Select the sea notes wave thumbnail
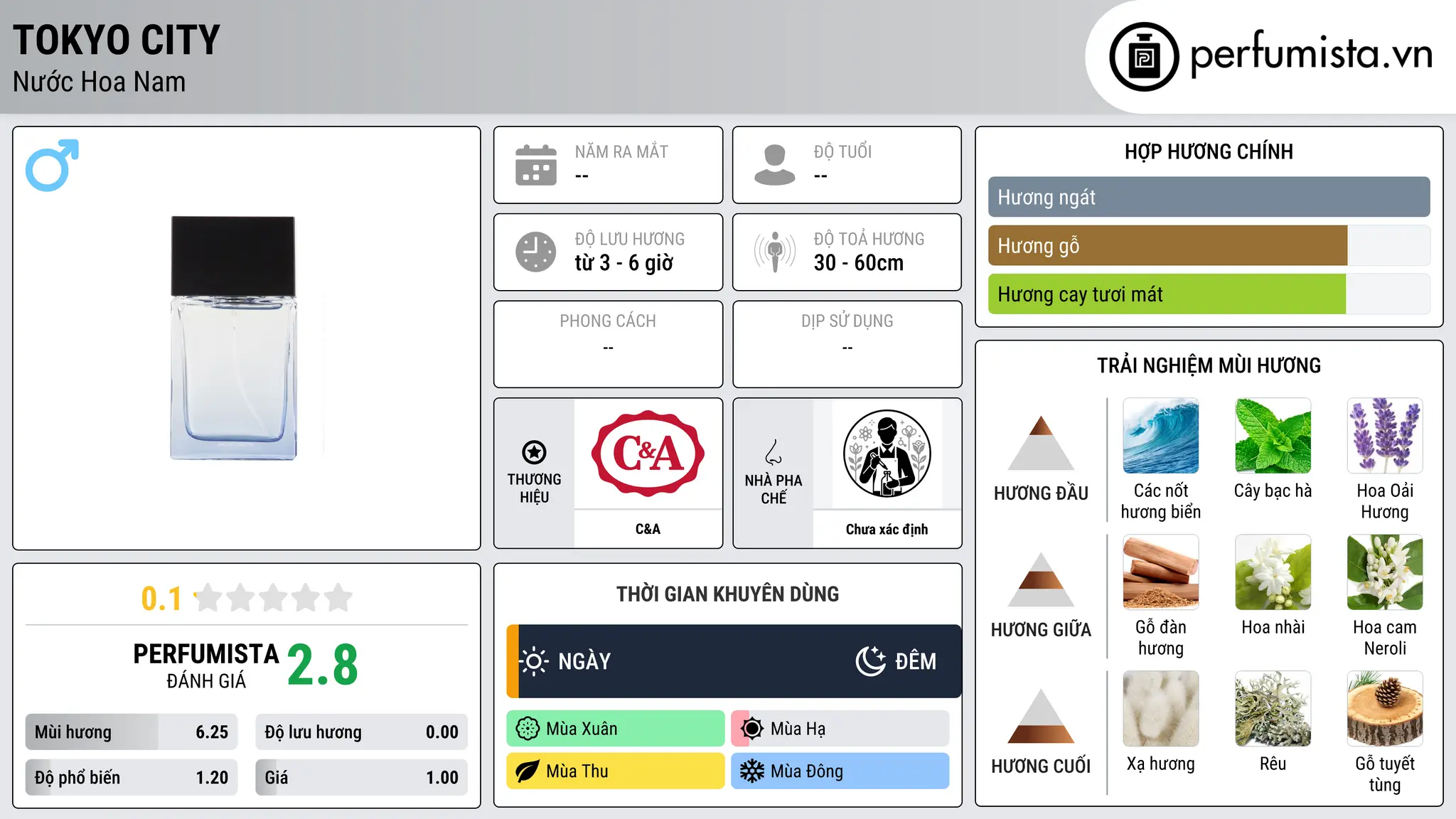Image resolution: width=1456 pixels, height=819 pixels. [1161, 436]
